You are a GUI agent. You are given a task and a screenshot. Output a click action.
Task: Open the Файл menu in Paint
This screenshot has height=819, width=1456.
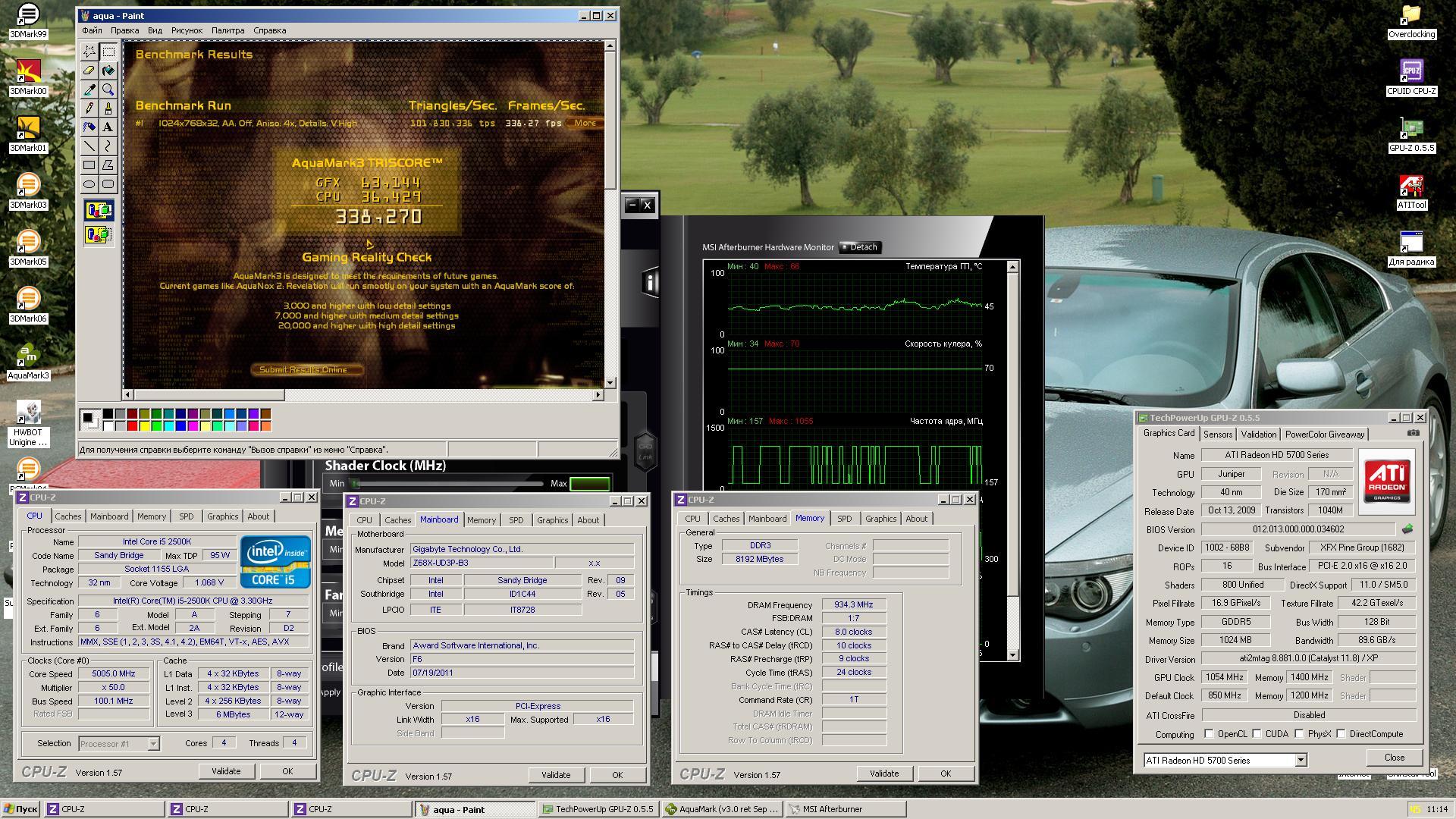coord(92,30)
